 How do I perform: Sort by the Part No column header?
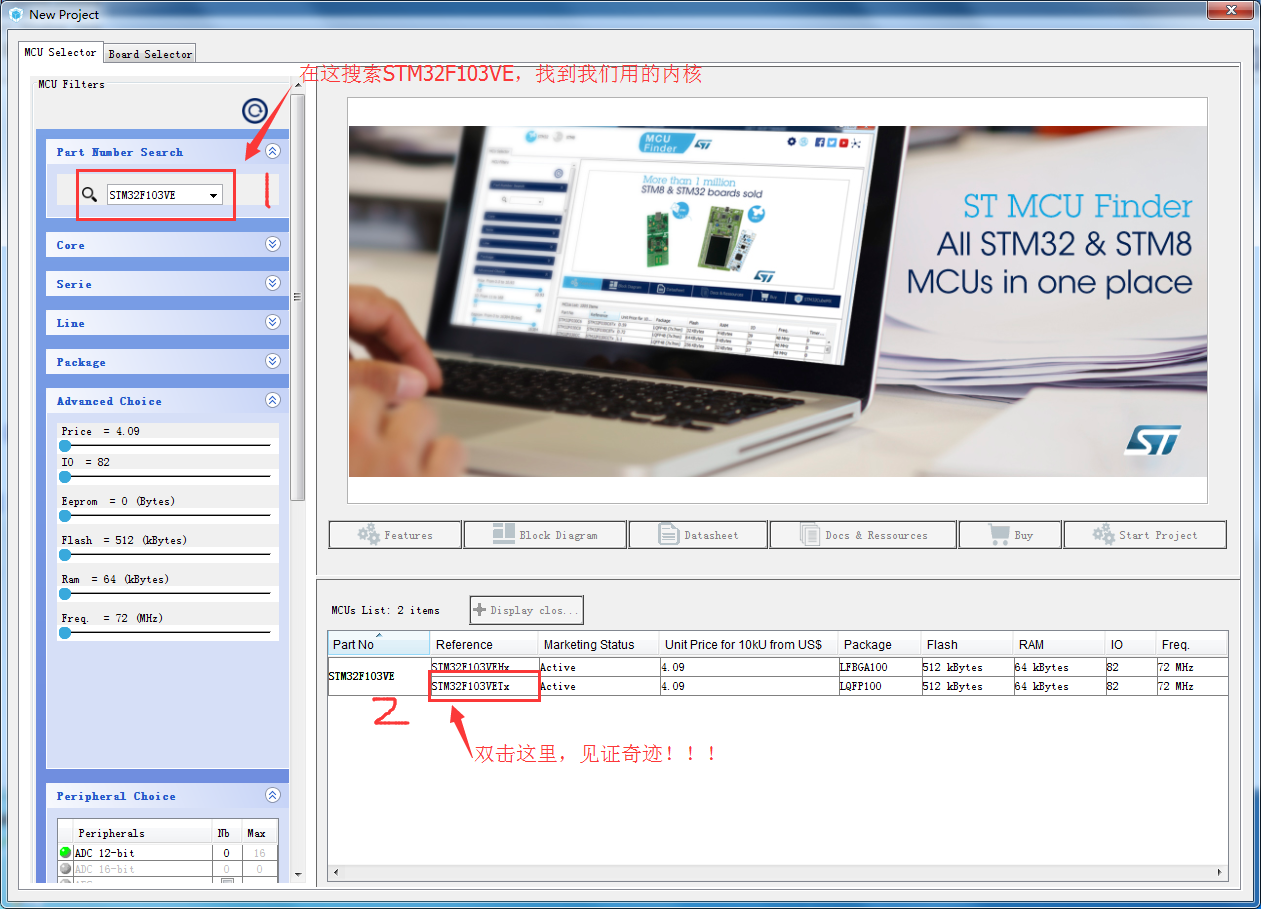click(x=379, y=644)
